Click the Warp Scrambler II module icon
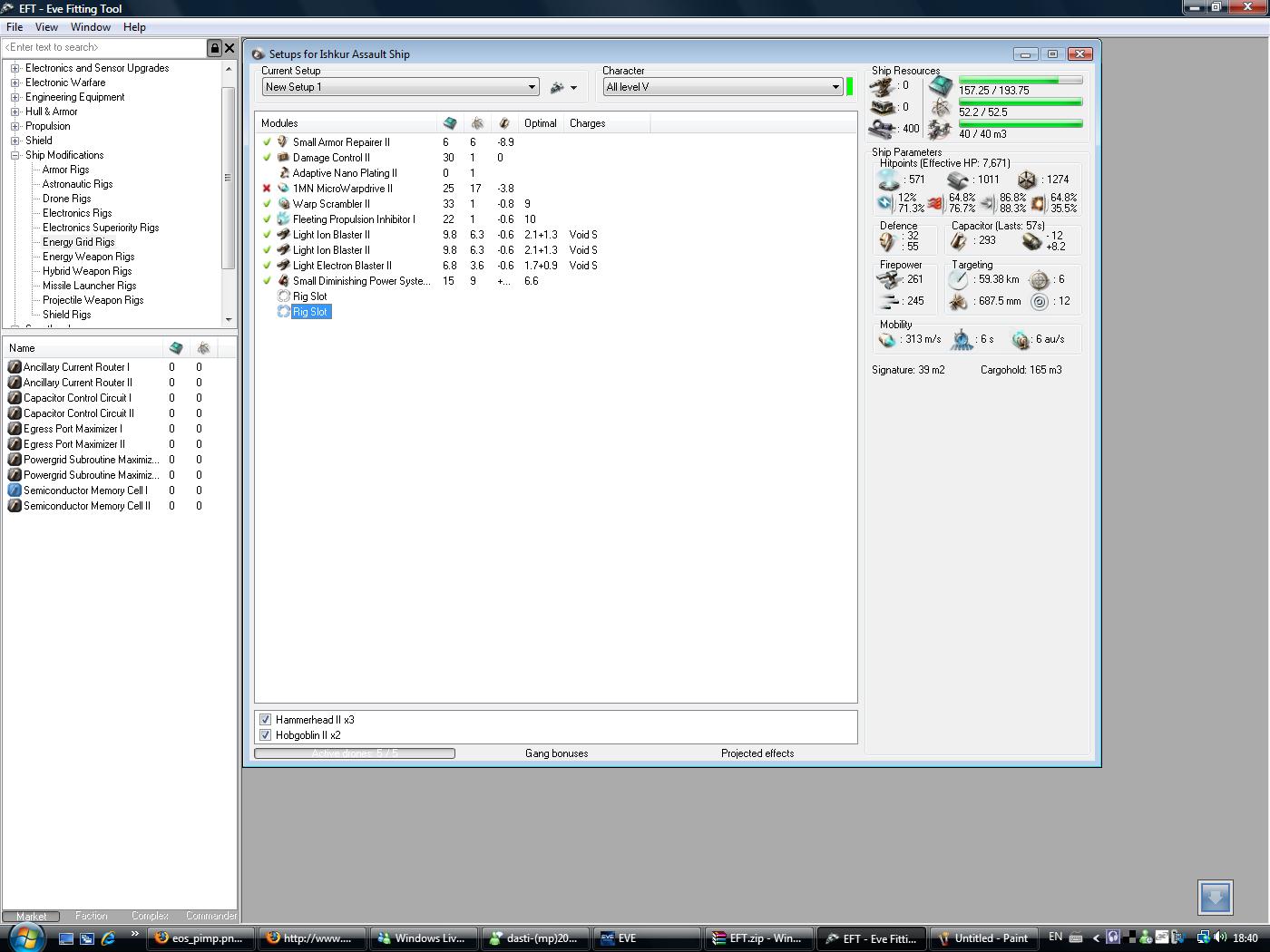Image resolution: width=1270 pixels, height=952 pixels. point(283,204)
